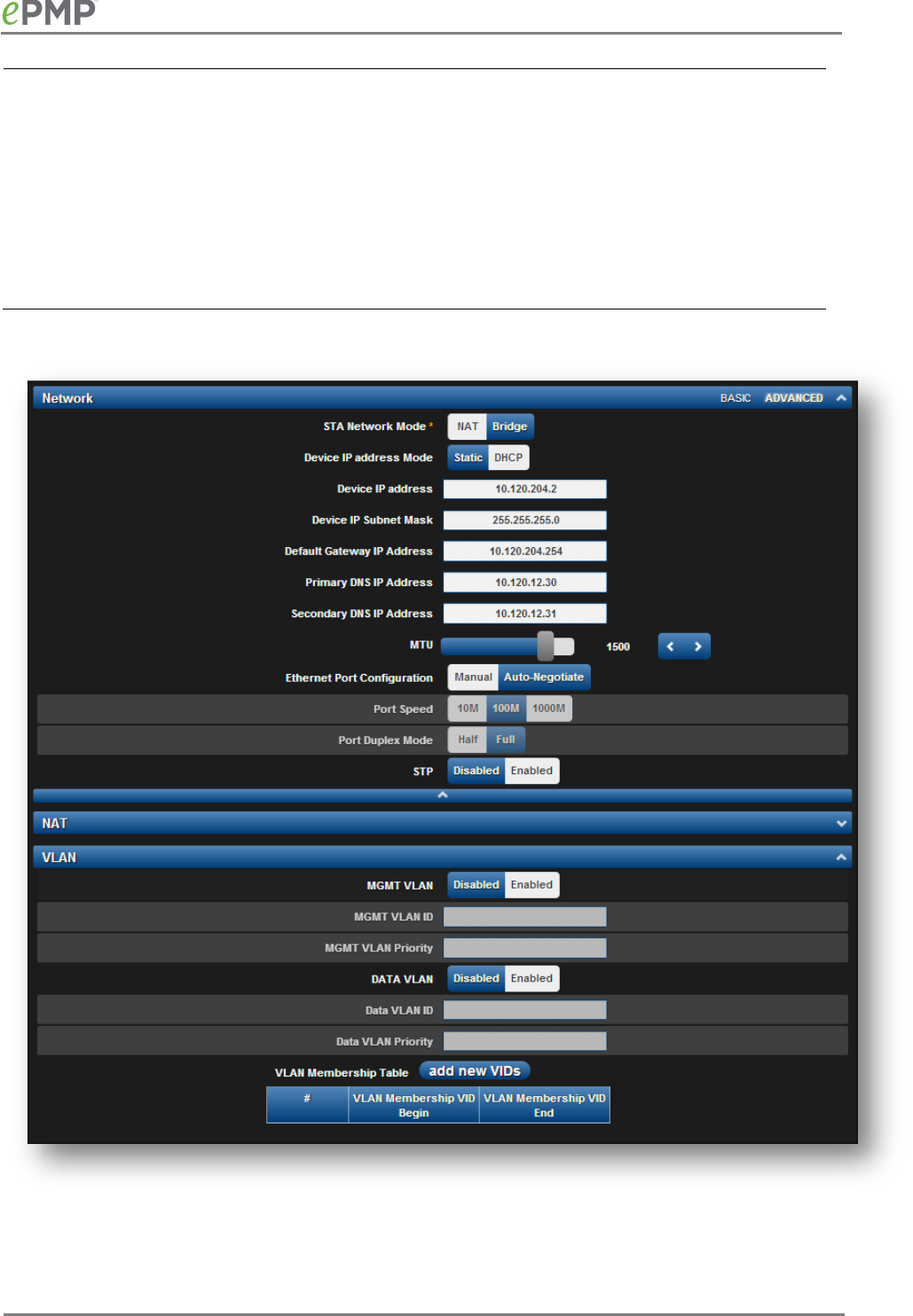Collapse the VLAN section chevron
Viewport: 913px width, 1316px height.
[x=841, y=858]
